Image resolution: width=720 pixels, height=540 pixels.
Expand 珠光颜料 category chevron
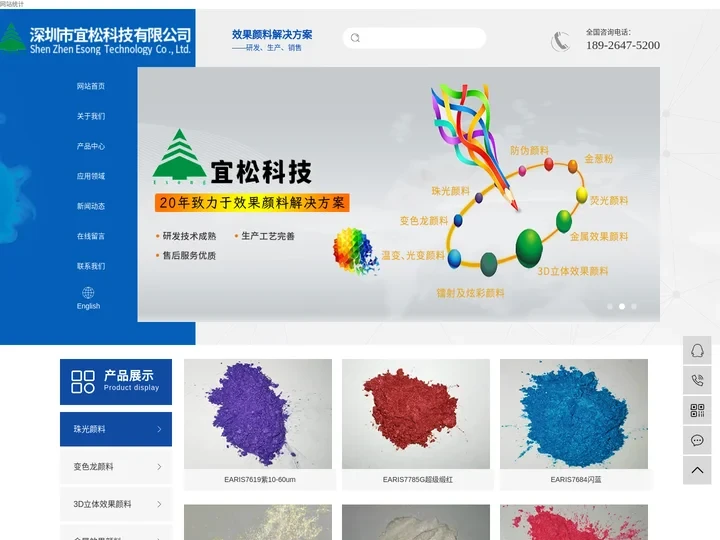tap(159, 429)
